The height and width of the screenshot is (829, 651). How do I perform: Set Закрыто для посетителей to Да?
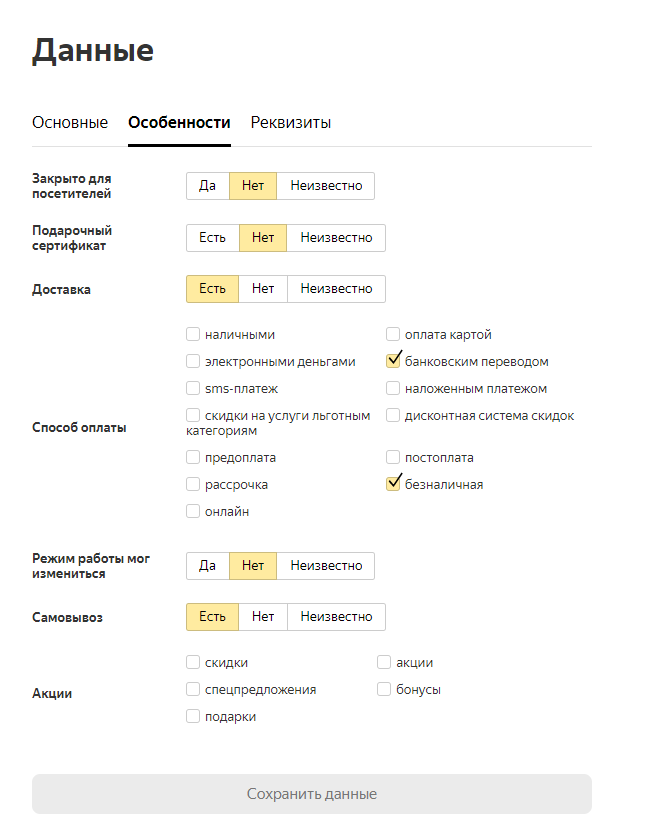tap(208, 186)
